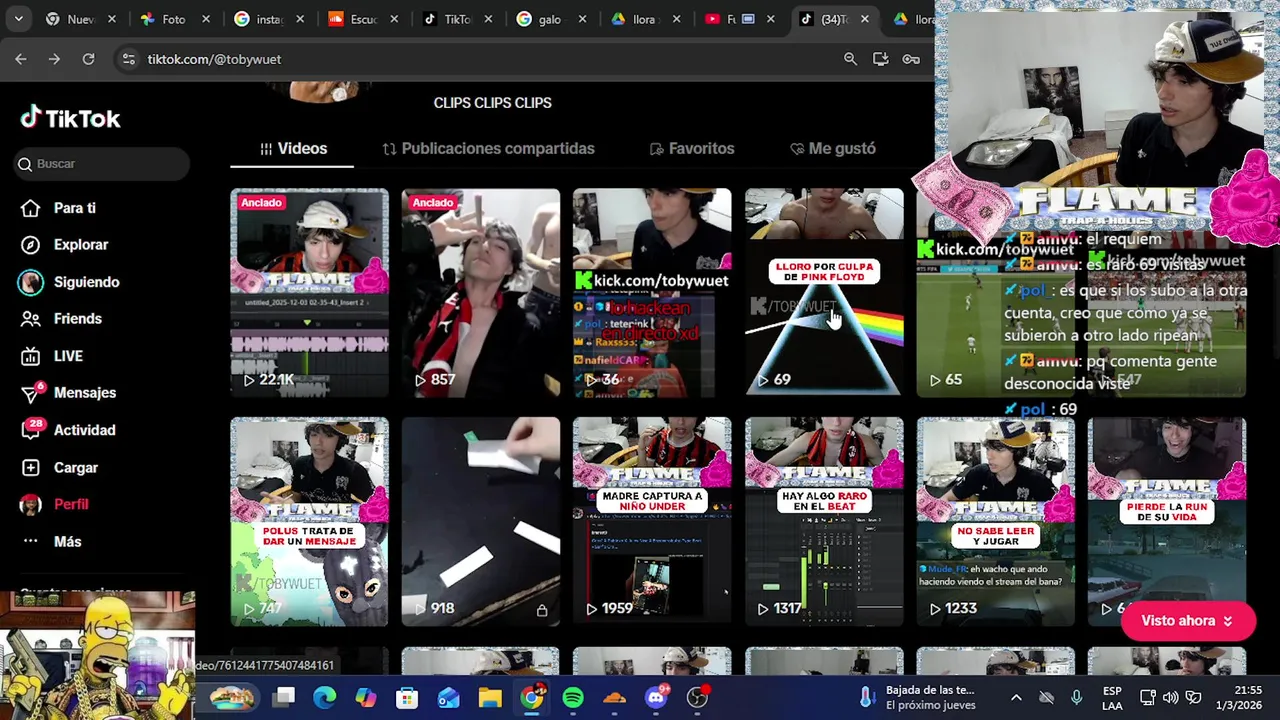Click the address bar URL tiktok.com/@tobywuet

point(214,59)
